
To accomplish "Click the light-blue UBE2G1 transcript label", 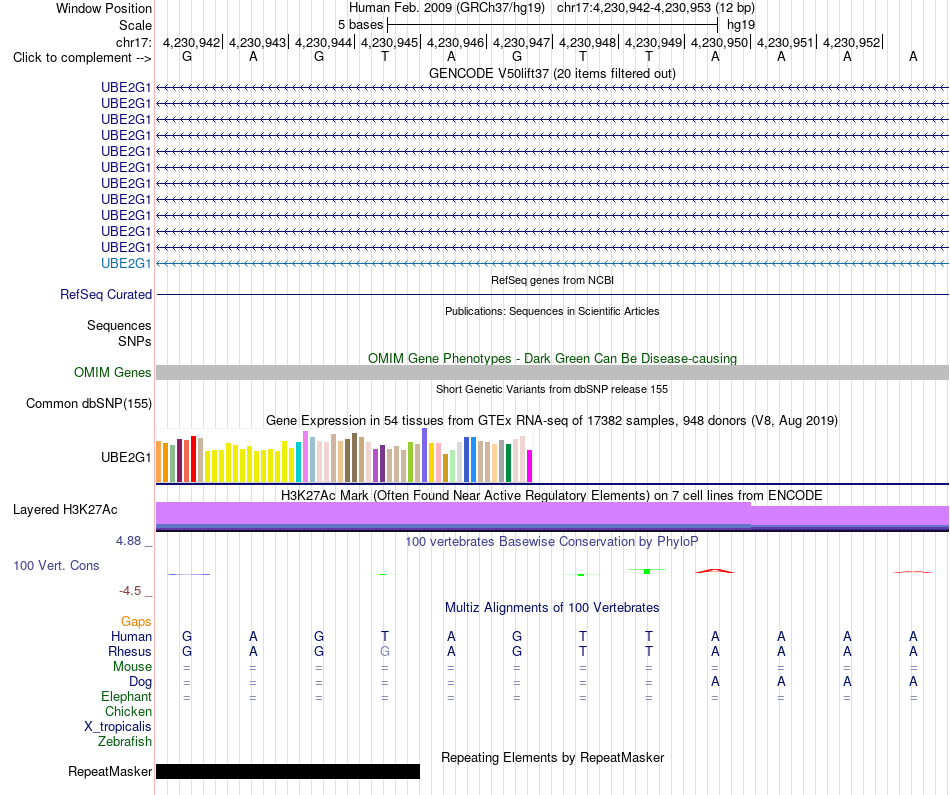I will (126, 264).
